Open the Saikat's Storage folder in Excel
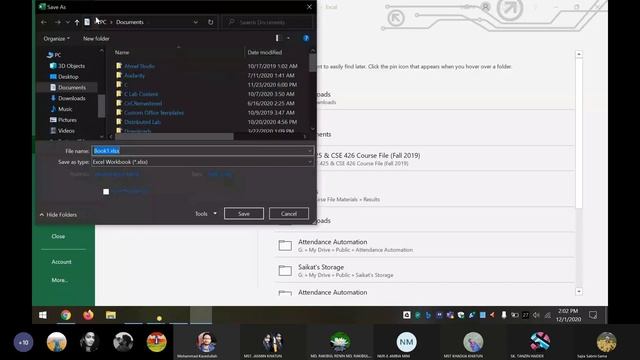The width and height of the screenshot is (640, 360). 424,271
